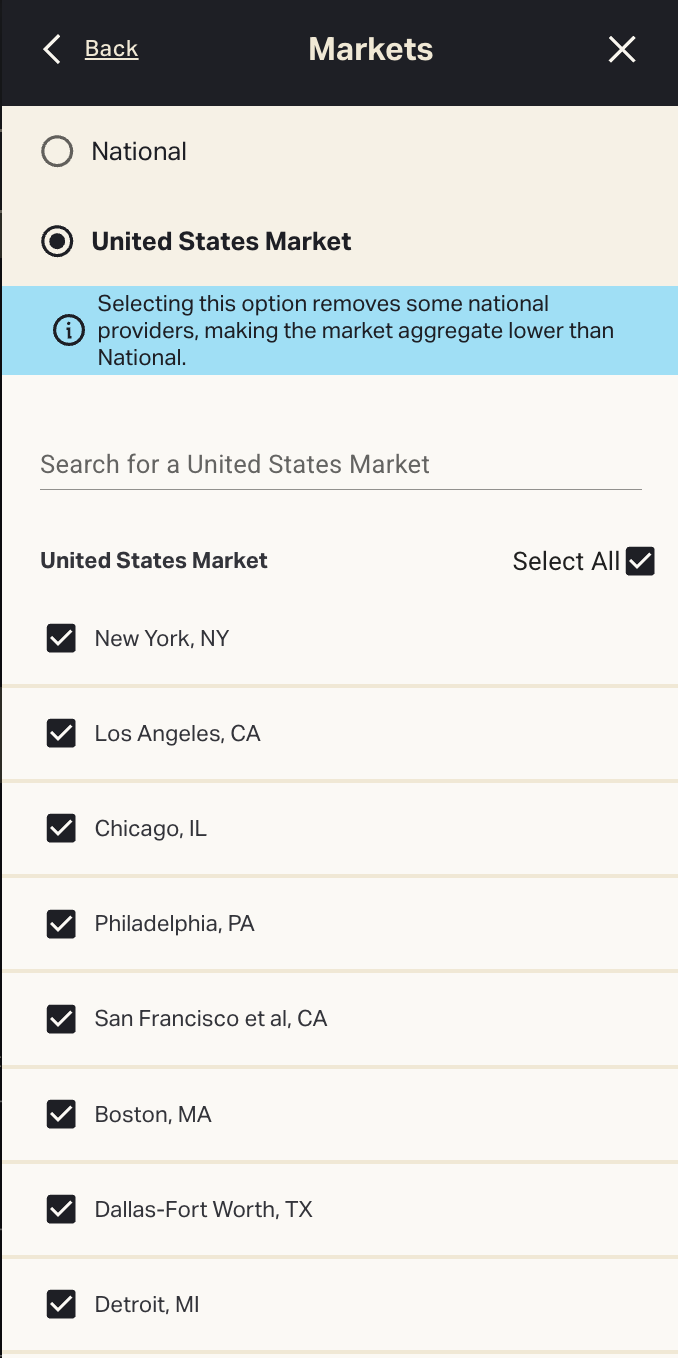Click the info icon in blue banner
678x1358 pixels.
pyautogui.click(x=69, y=331)
